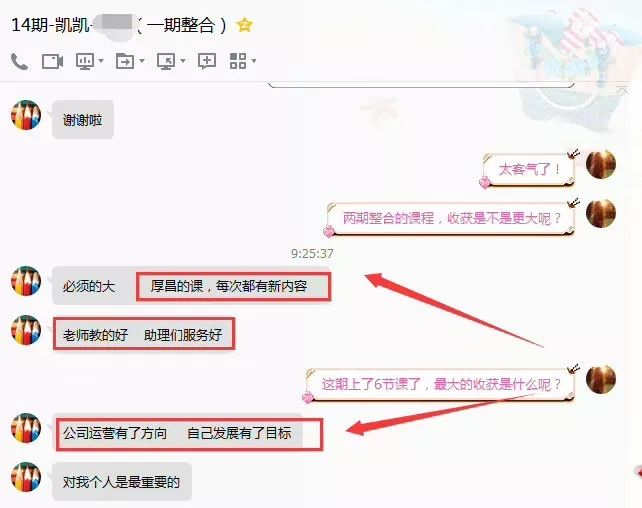Expand the arrow beside the send file icon
Screen dimensions: 642x508
point(142,61)
